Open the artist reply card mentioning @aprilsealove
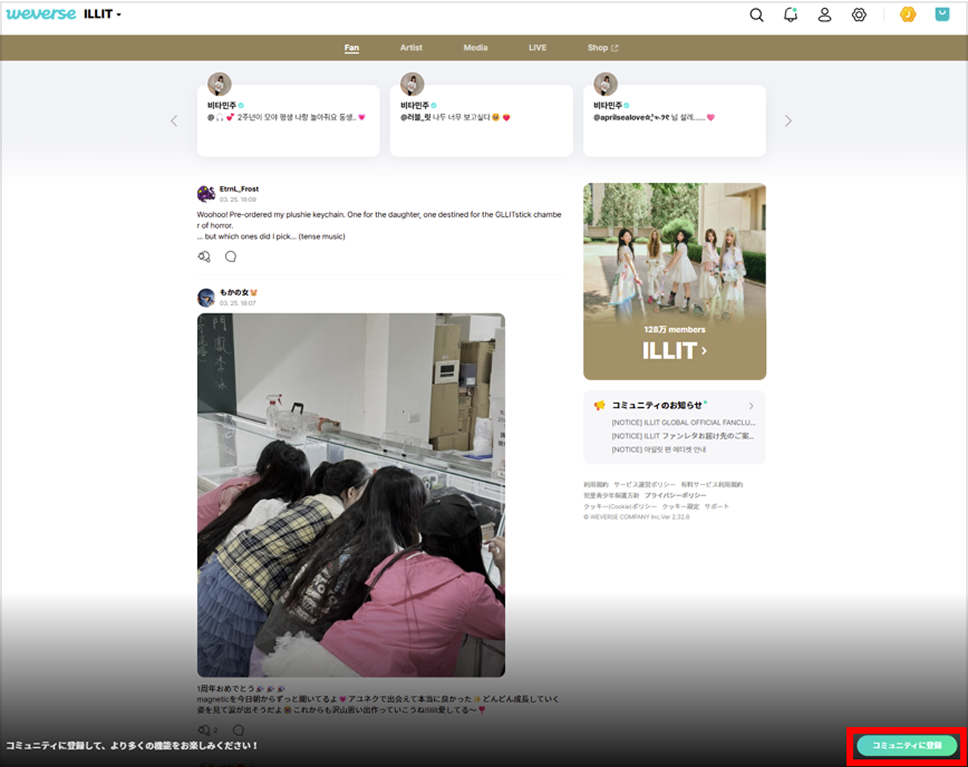 pyautogui.click(x=675, y=121)
